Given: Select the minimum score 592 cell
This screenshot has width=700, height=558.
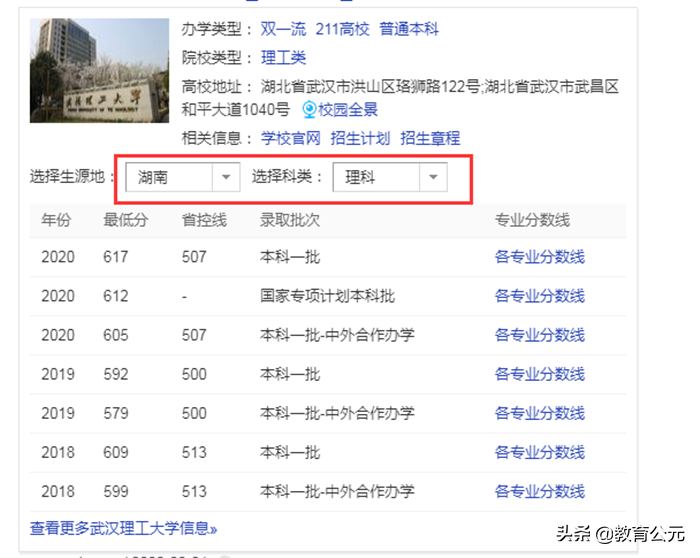Looking at the screenshot, I should (116, 374).
